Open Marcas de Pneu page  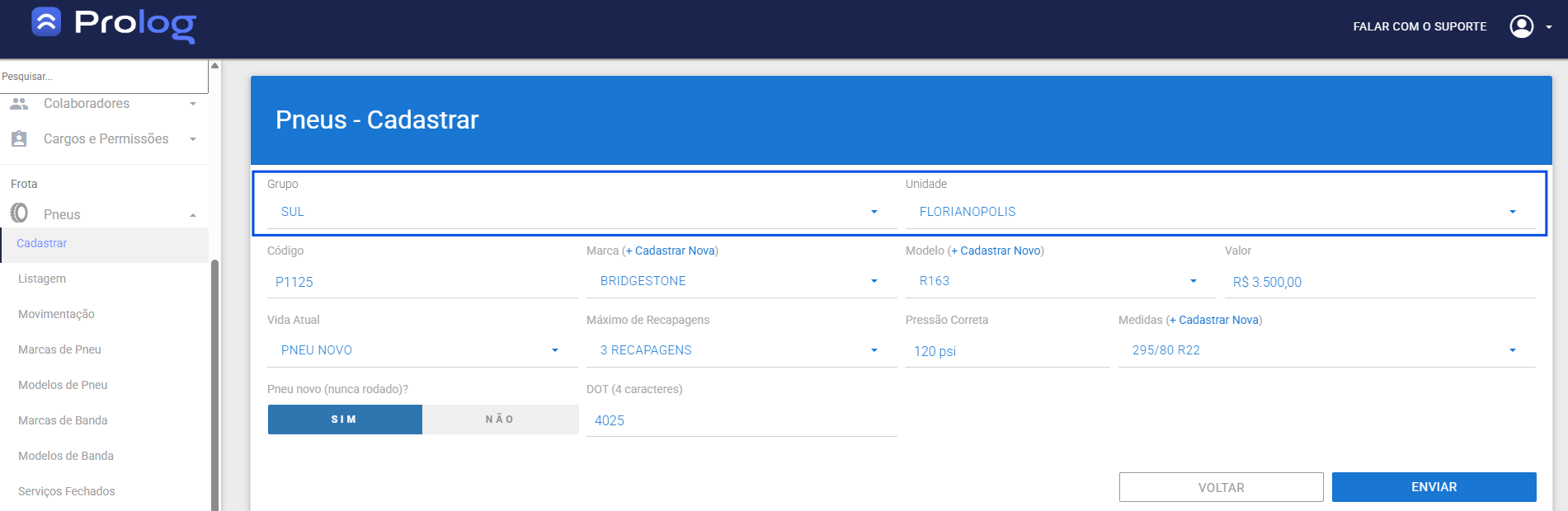pos(59,349)
